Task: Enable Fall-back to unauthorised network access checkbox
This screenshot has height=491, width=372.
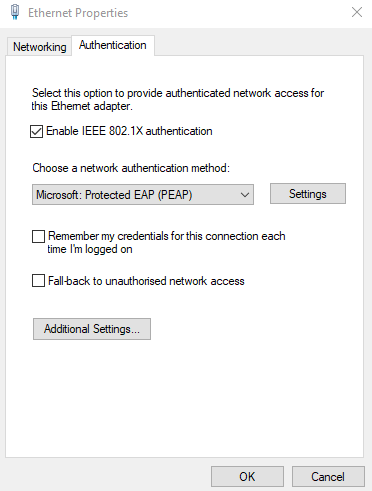Action: click(x=38, y=281)
